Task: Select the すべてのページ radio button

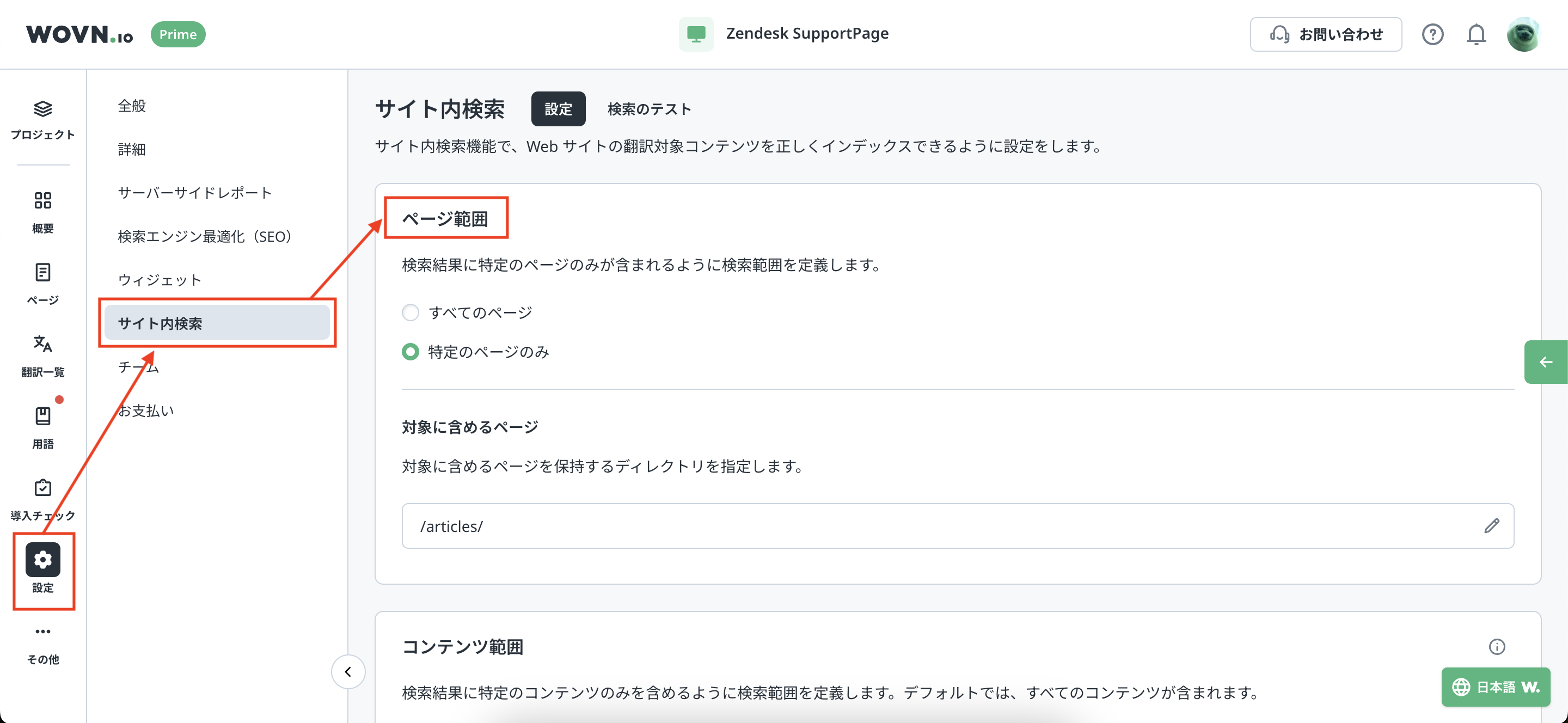Action: (411, 312)
